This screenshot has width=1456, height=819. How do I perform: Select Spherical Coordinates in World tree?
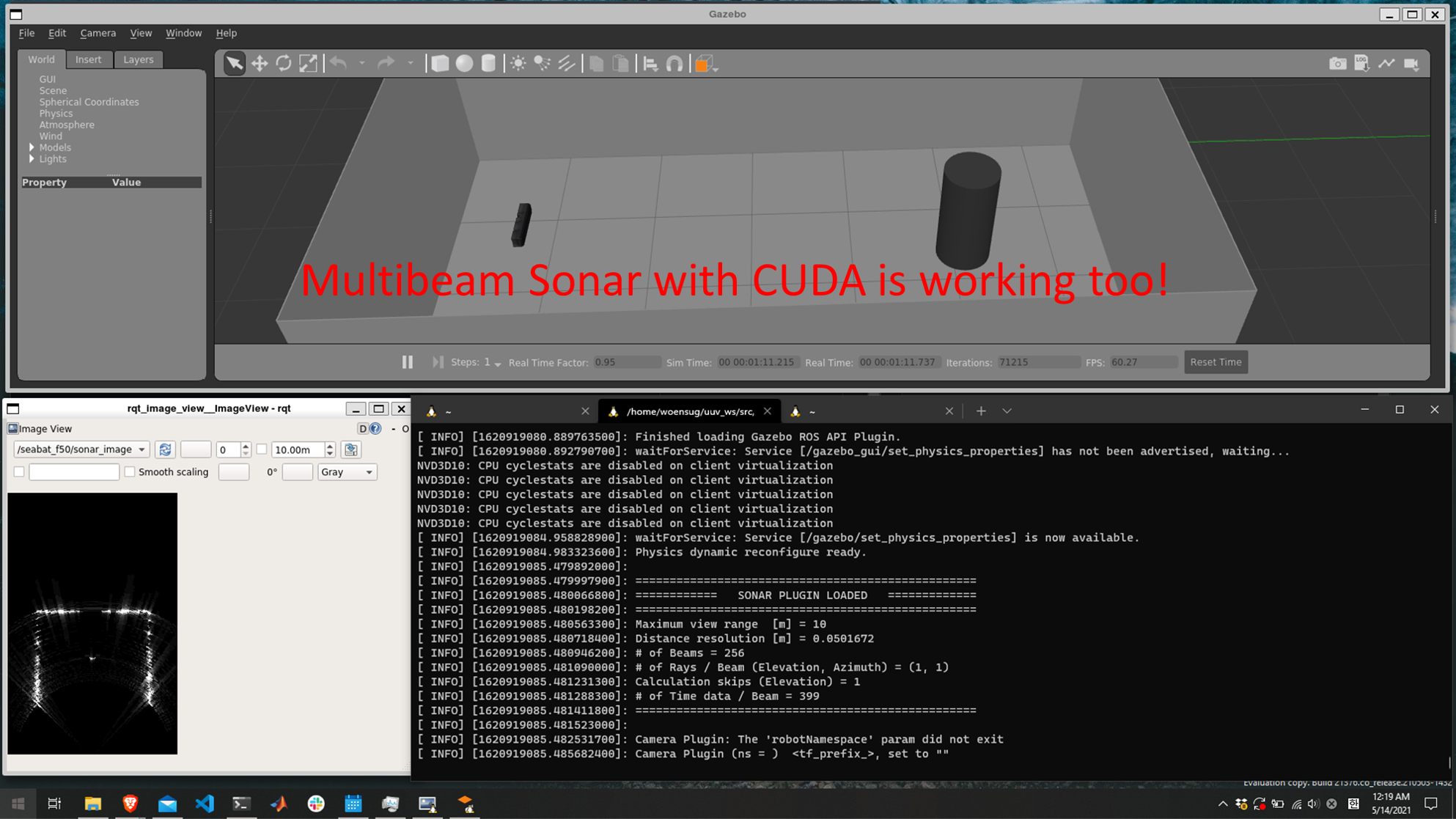click(89, 102)
